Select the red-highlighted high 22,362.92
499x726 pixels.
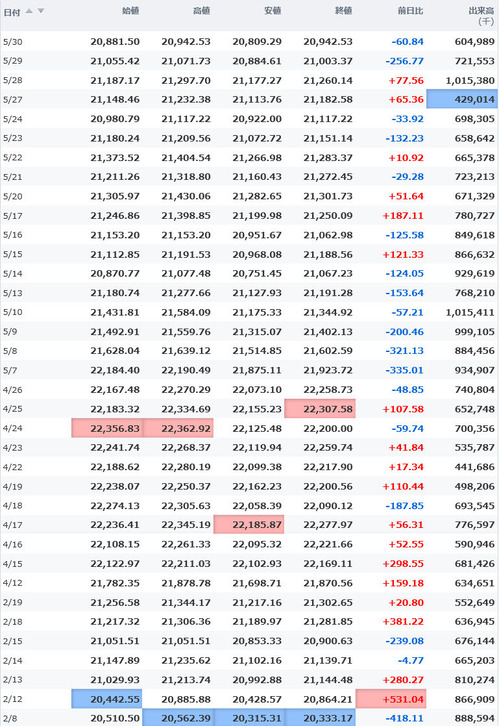(178, 428)
